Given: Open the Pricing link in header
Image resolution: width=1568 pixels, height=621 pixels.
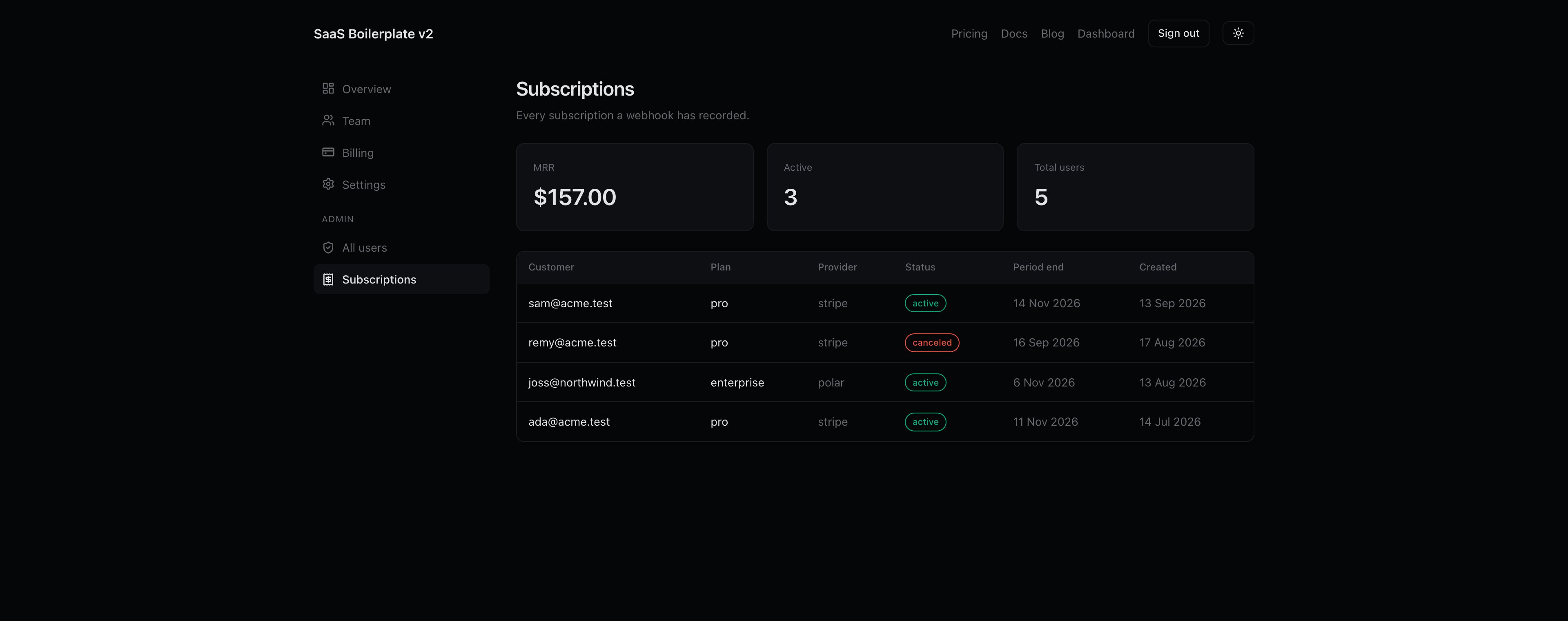Looking at the screenshot, I should point(969,34).
